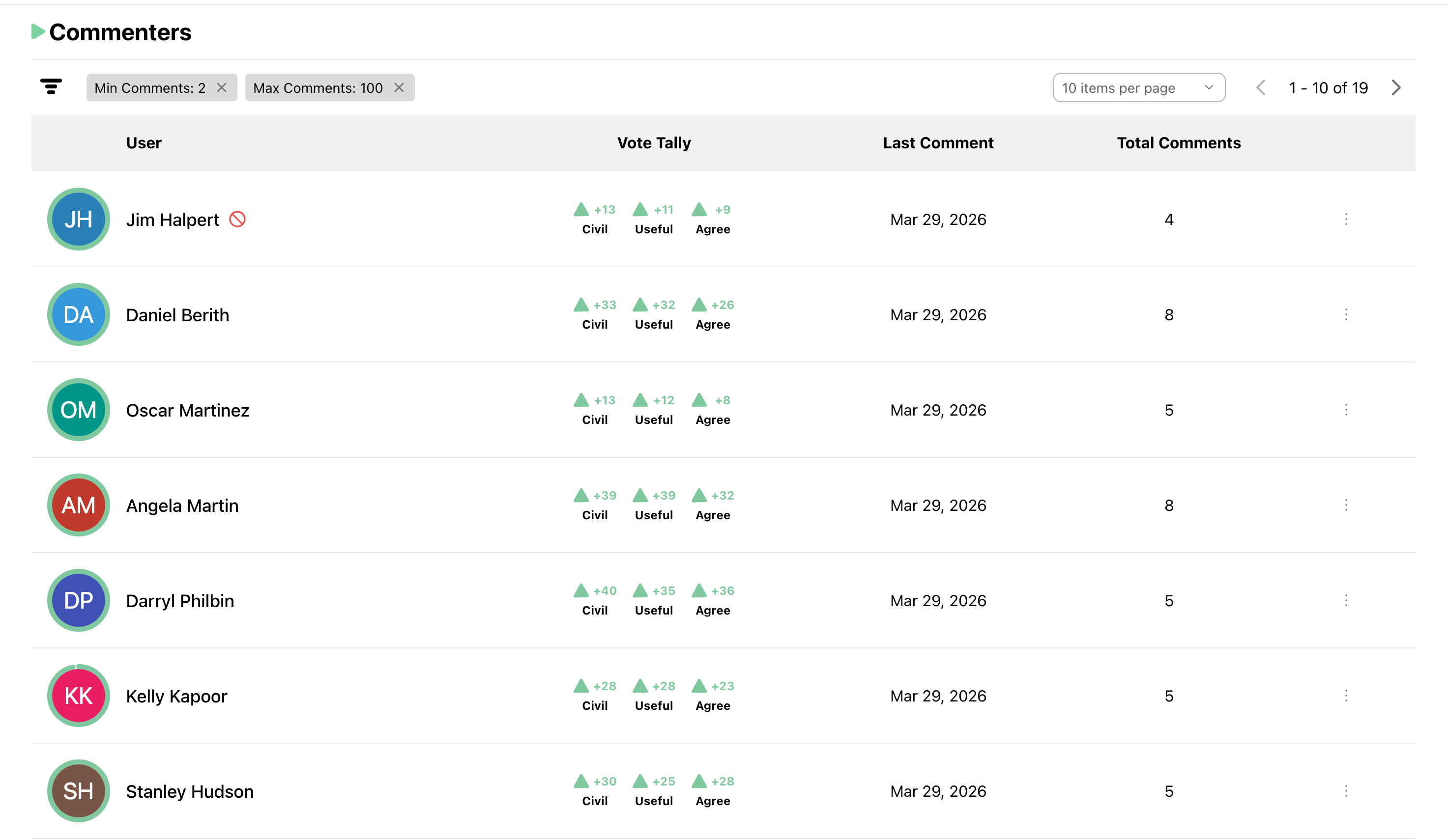Viewport: 1447px width, 840px height.
Task: Sort by the Total Comments column header
Action: (1178, 143)
